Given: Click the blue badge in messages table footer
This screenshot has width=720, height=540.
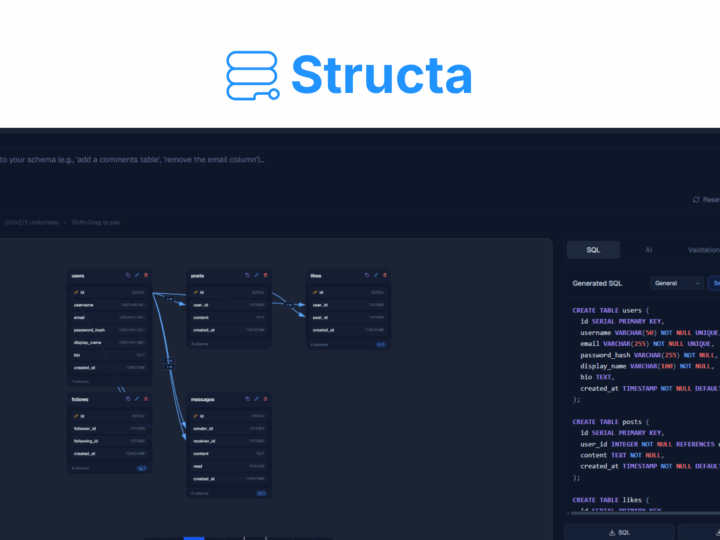Looking at the screenshot, I should click(261, 493).
